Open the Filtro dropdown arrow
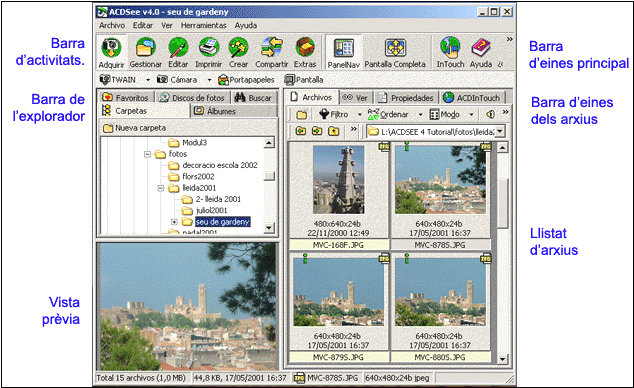 (359, 115)
